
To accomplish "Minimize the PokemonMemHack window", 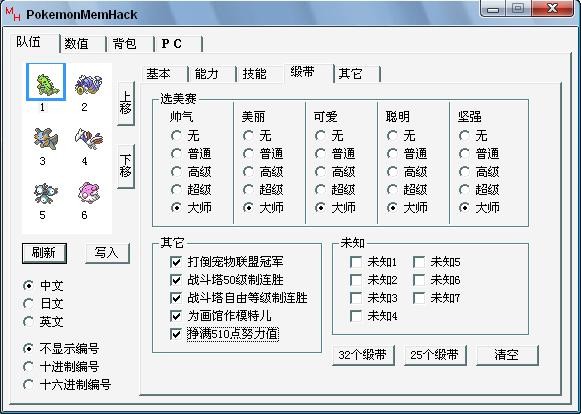I will [x=492, y=8].
